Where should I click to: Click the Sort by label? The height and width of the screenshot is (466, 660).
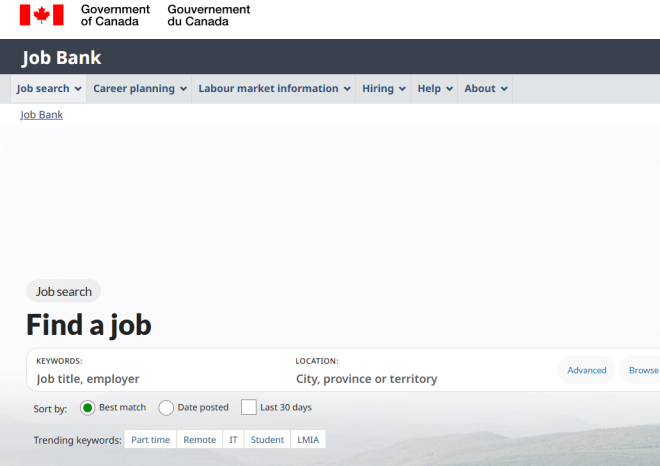point(50,409)
